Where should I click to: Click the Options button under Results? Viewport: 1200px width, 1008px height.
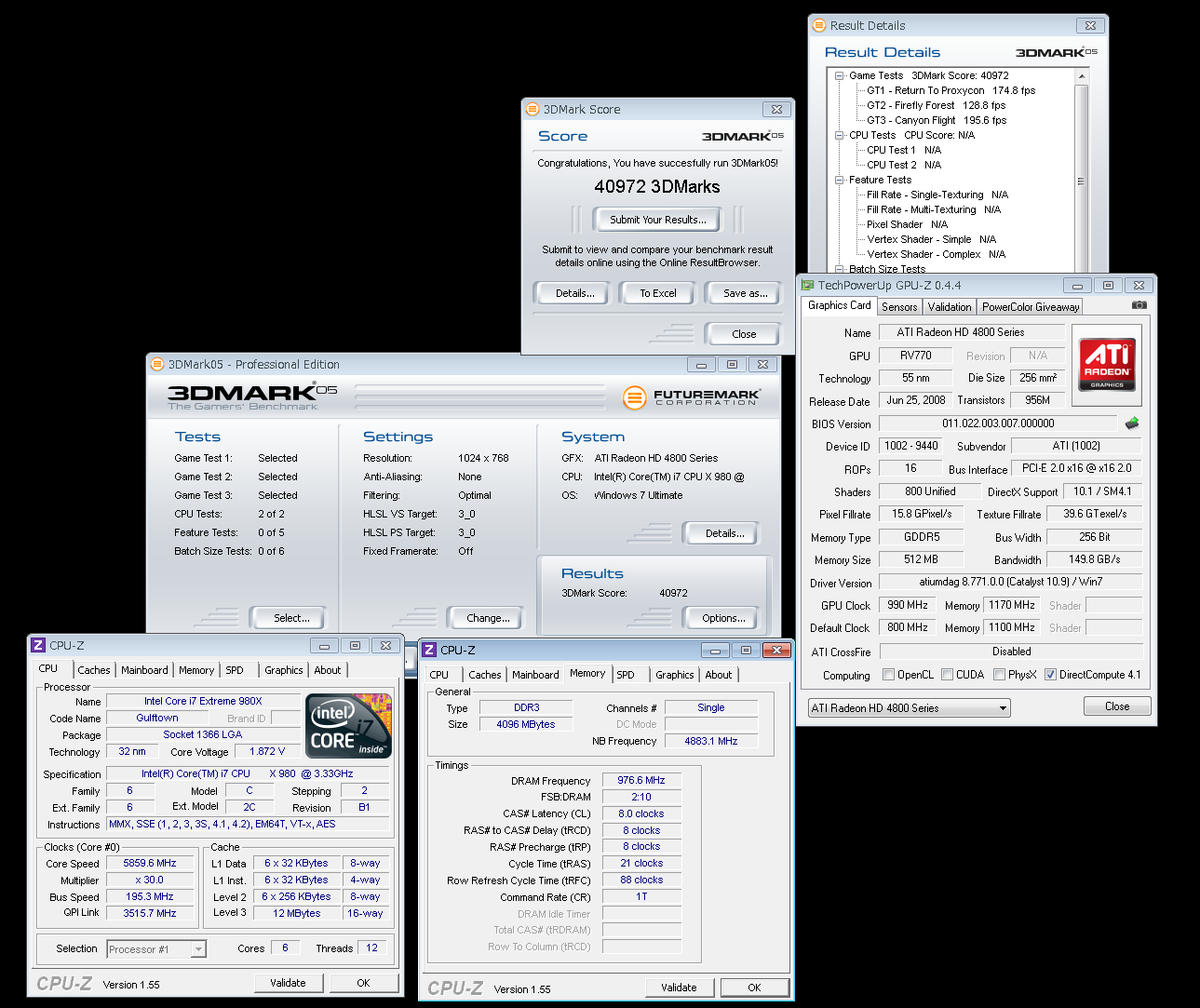723,618
